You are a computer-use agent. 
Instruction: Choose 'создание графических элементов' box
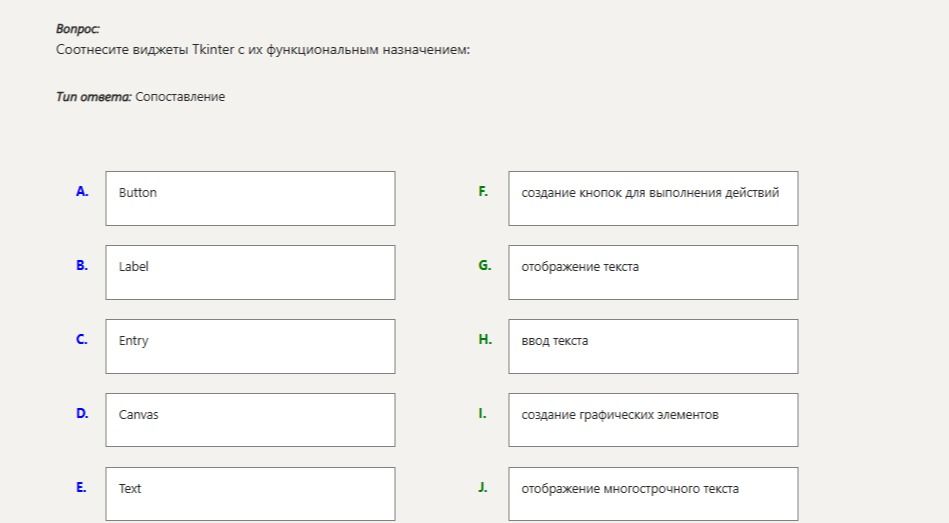653,420
